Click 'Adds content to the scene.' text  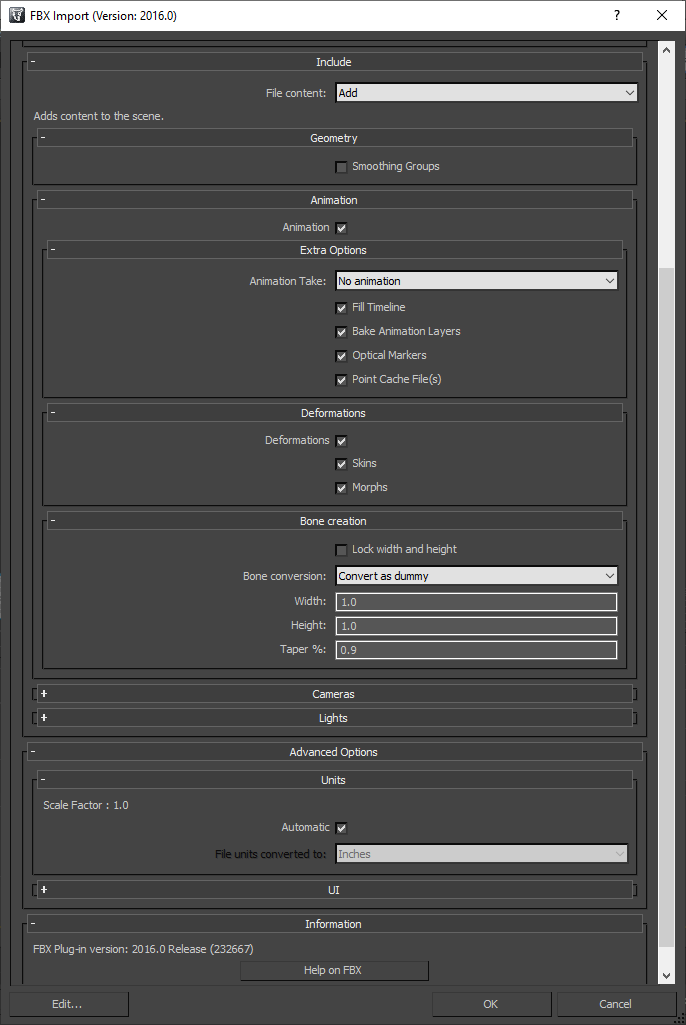tap(99, 116)
